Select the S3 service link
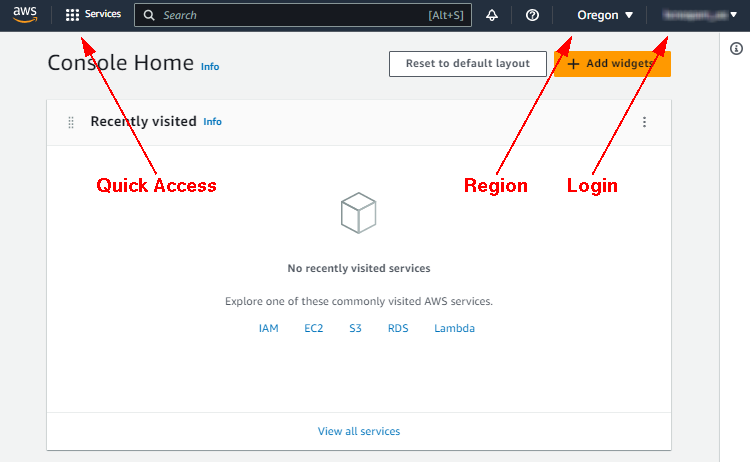750x462 pixels. (355, 328)
